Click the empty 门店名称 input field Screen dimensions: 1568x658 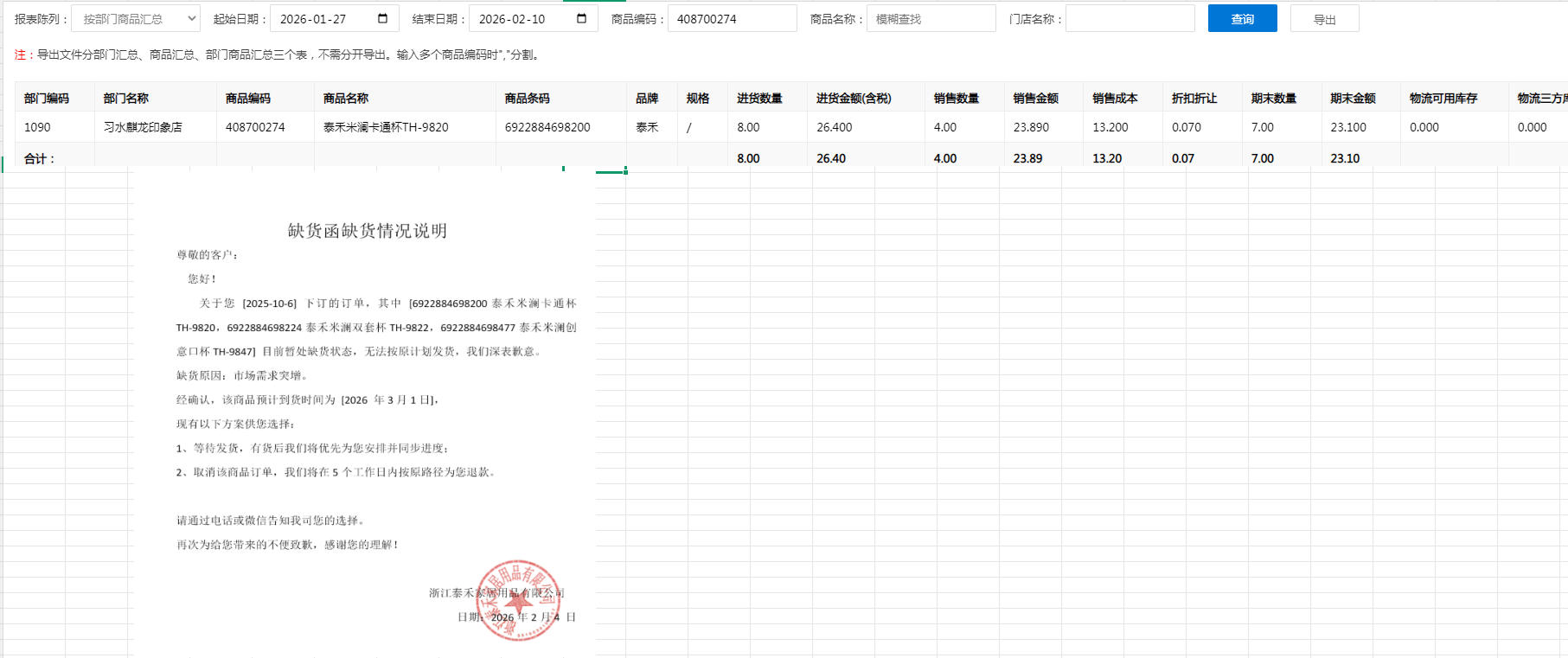(1130, 19)
